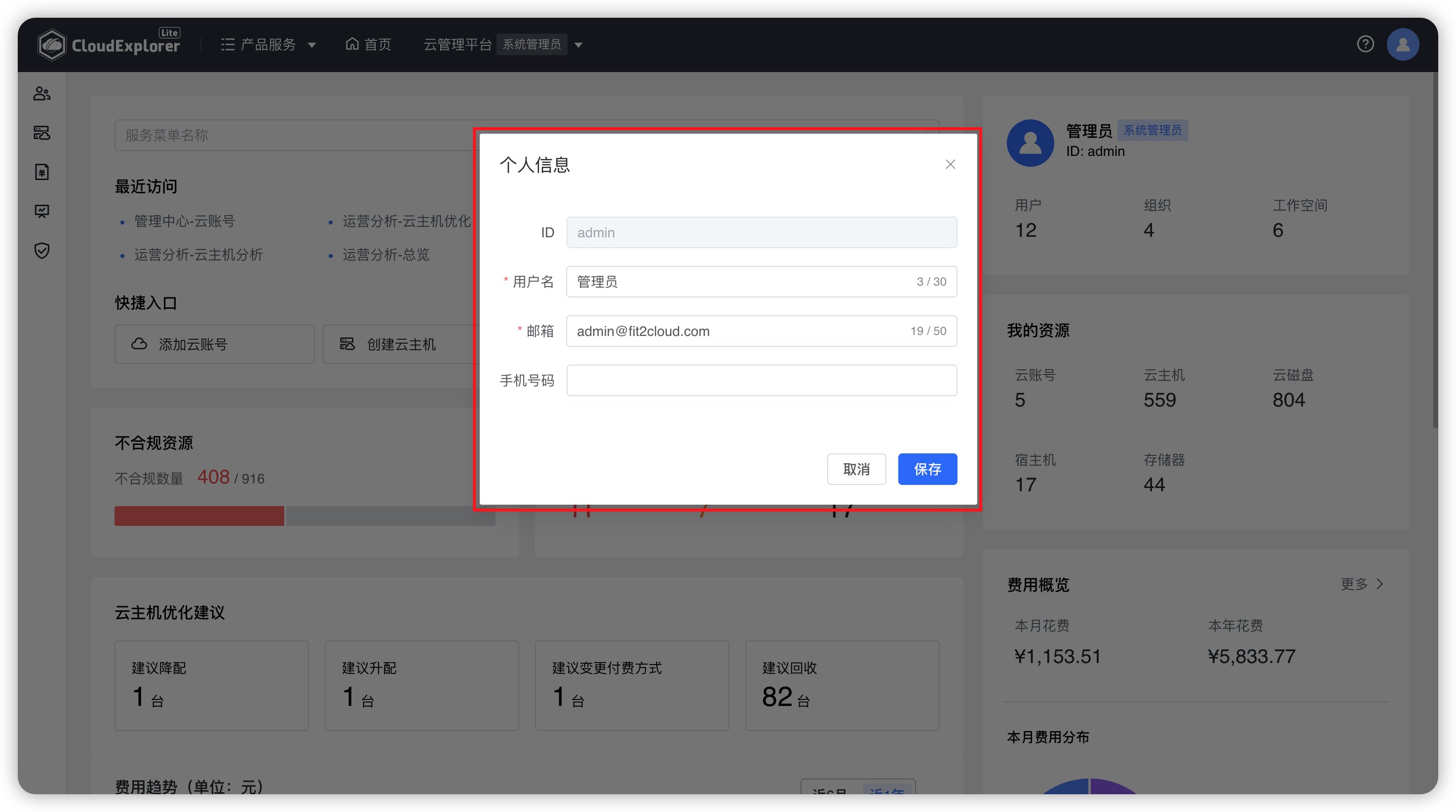Click the 用户 count 12
The width and height of the screenshot is (1456, 812).
coord(1025,230)
